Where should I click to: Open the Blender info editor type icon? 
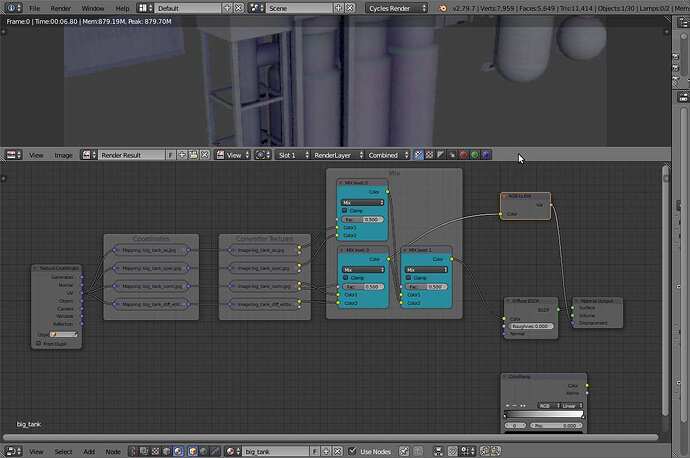[x=14, y=8]
